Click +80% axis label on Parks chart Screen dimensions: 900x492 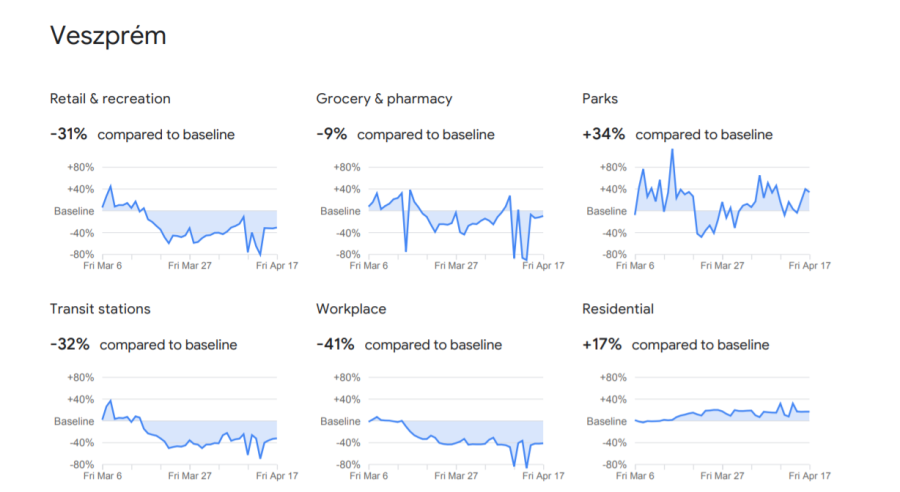(613, 167)
